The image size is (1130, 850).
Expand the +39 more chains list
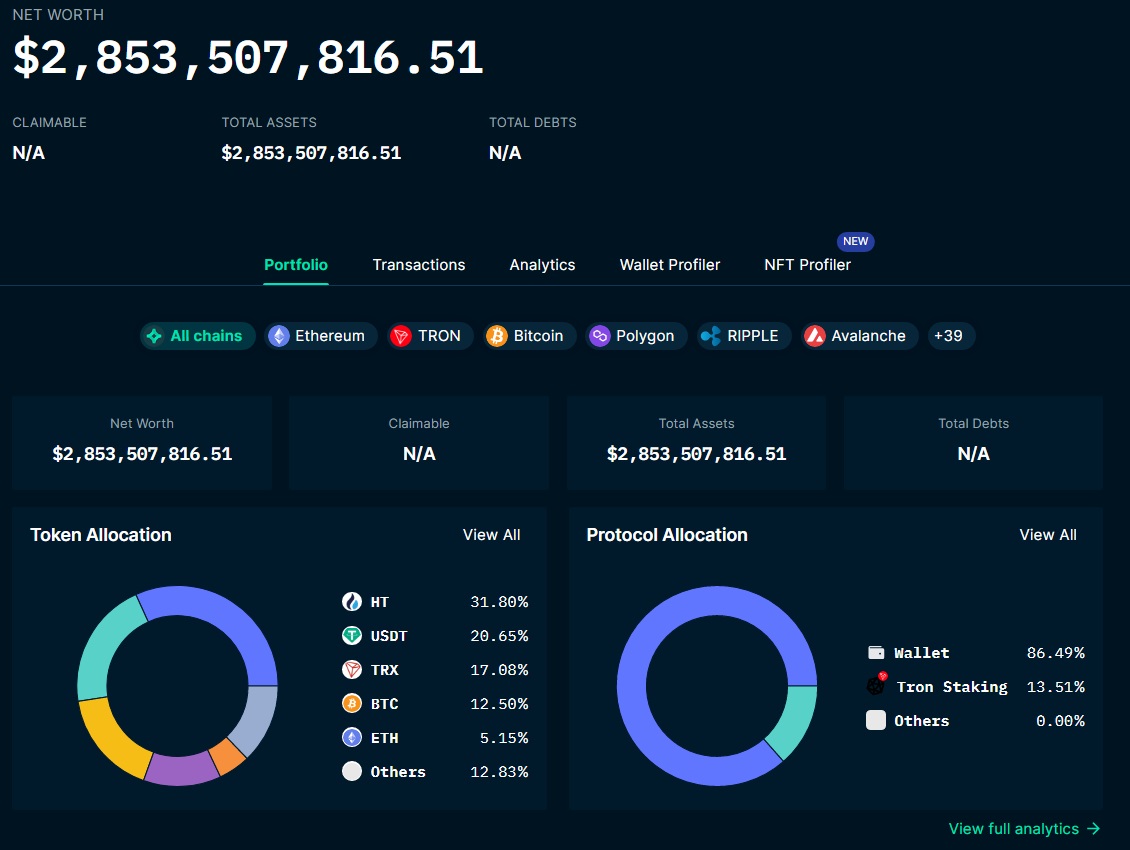[x=949, y=336]
